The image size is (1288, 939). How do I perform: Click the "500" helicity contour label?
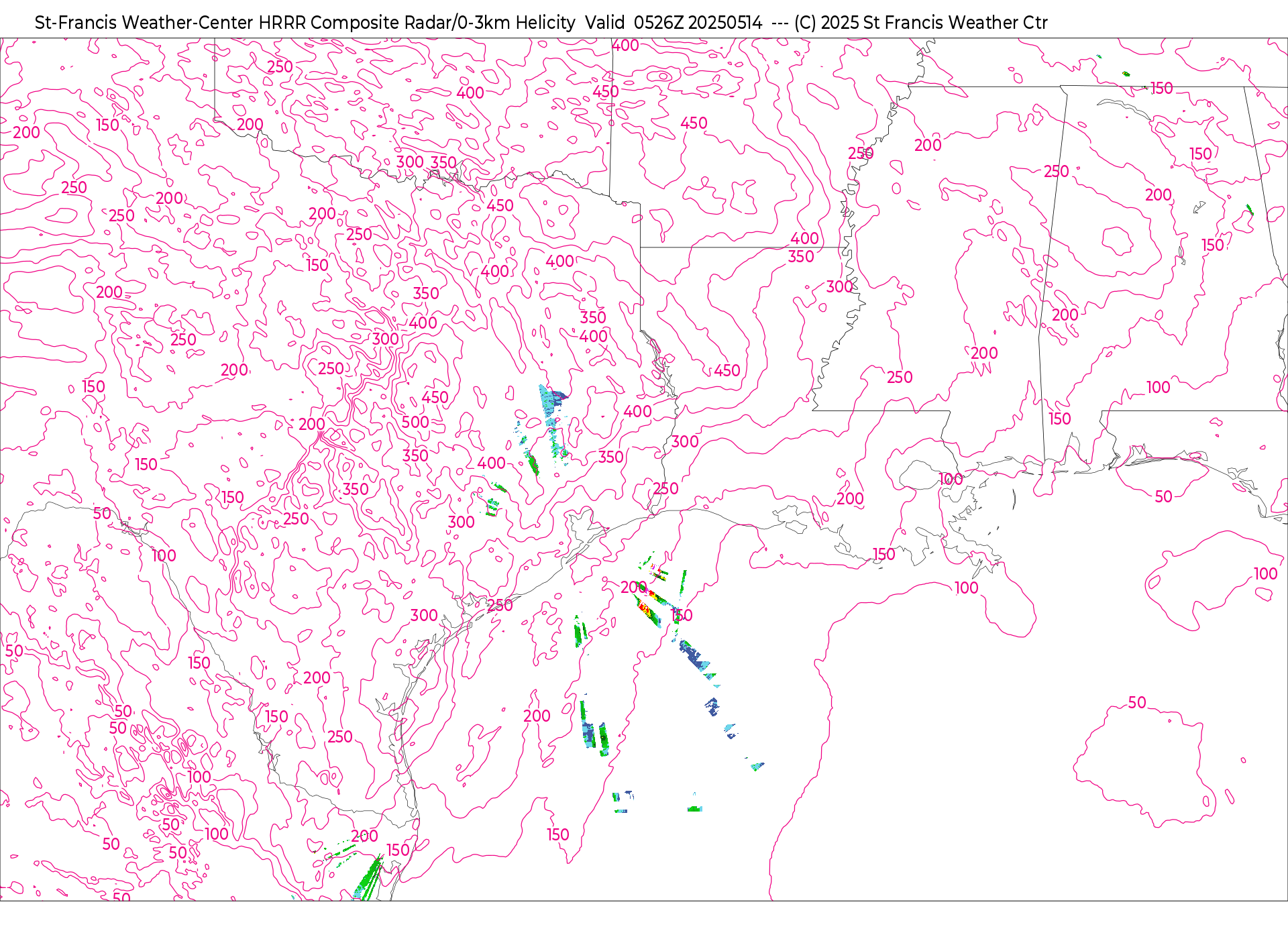(x=415, y=422)
